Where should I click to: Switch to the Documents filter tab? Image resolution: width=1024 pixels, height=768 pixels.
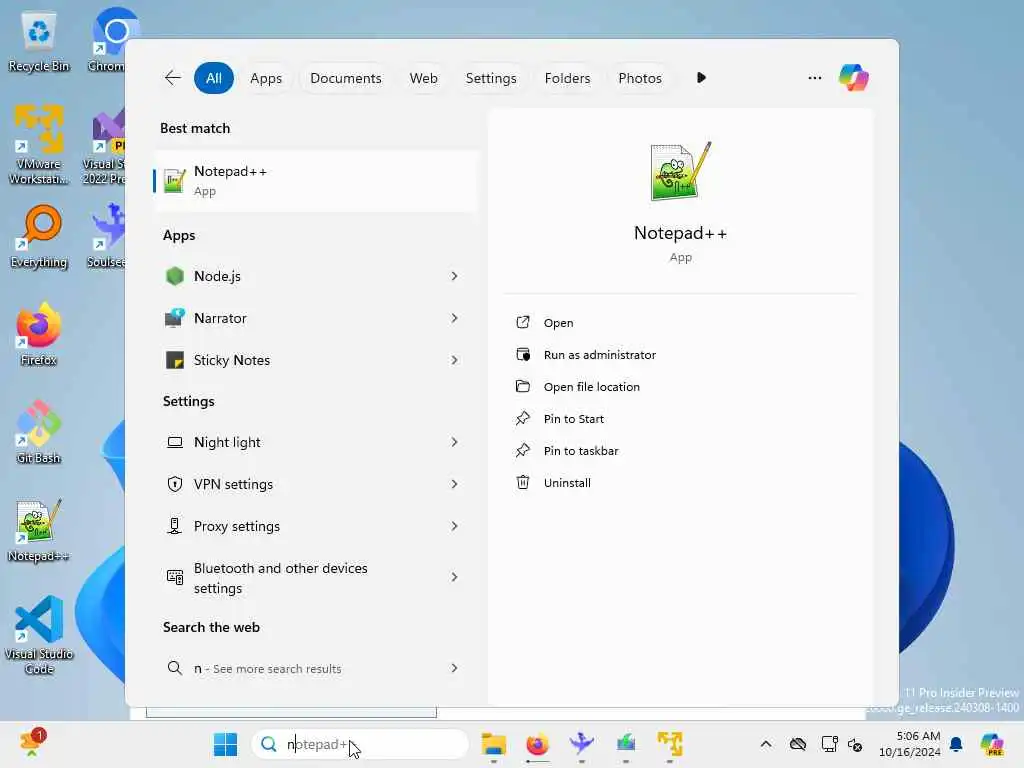pos(345,78)
